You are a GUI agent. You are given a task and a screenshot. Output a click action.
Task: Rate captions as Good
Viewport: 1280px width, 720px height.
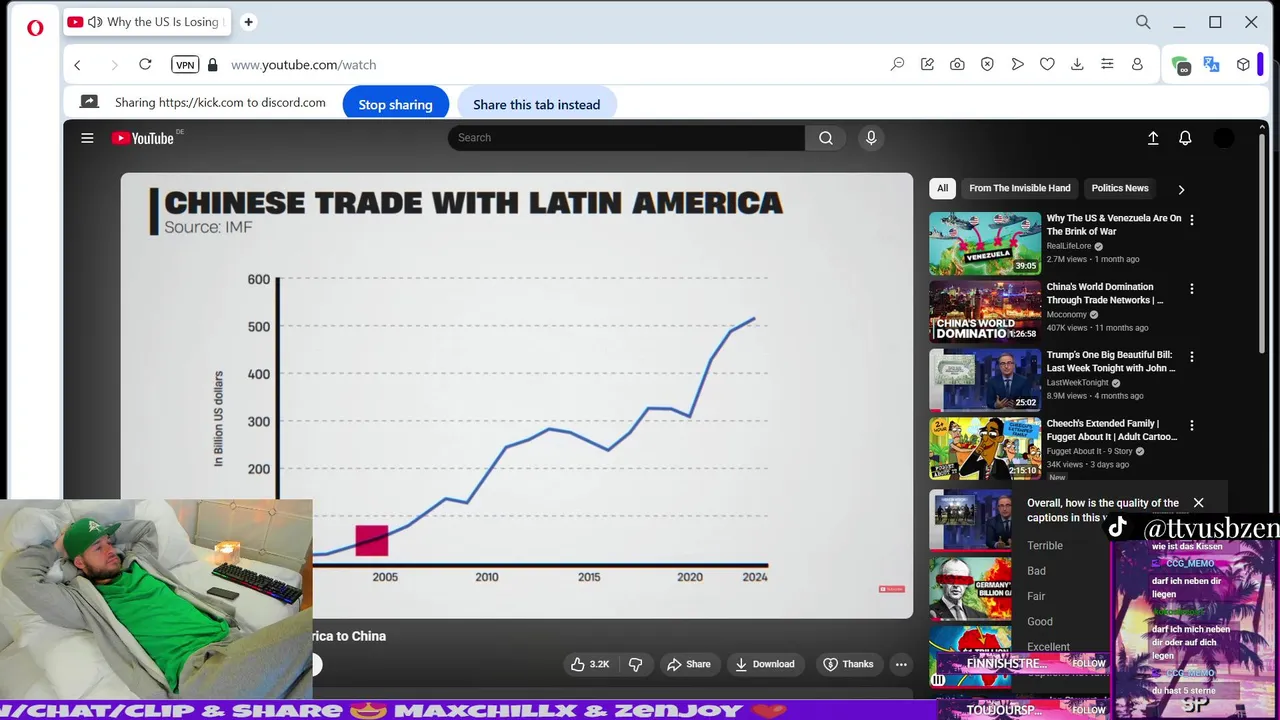tap(1040, 622)
